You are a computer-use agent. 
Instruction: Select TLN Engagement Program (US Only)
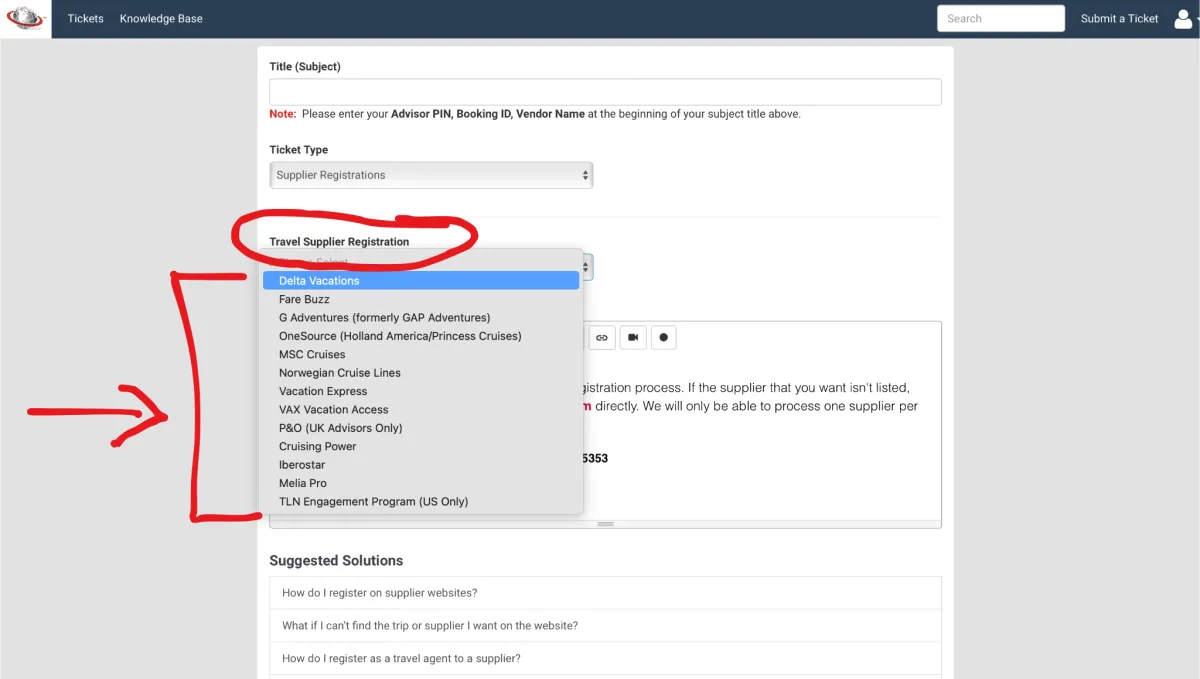(421, 502)
